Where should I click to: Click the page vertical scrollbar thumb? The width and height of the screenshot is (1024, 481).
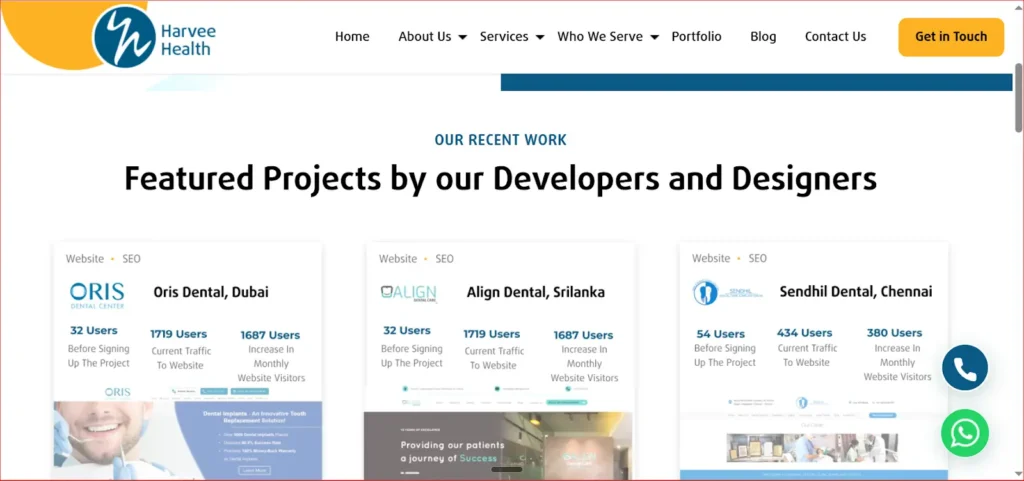coord(1018,98)
